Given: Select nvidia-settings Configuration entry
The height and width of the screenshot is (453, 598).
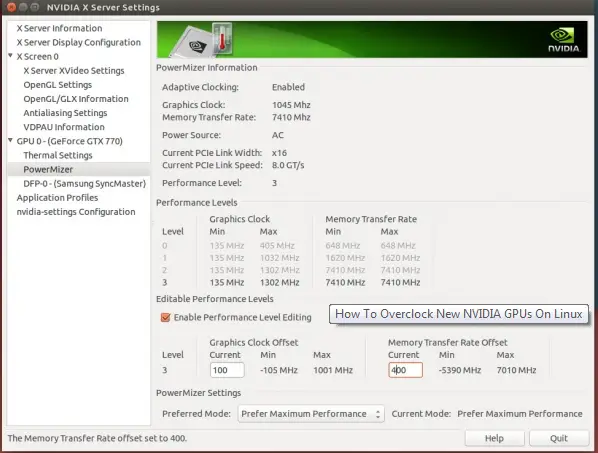Looking at the screenshot, I should coord(76,212).
